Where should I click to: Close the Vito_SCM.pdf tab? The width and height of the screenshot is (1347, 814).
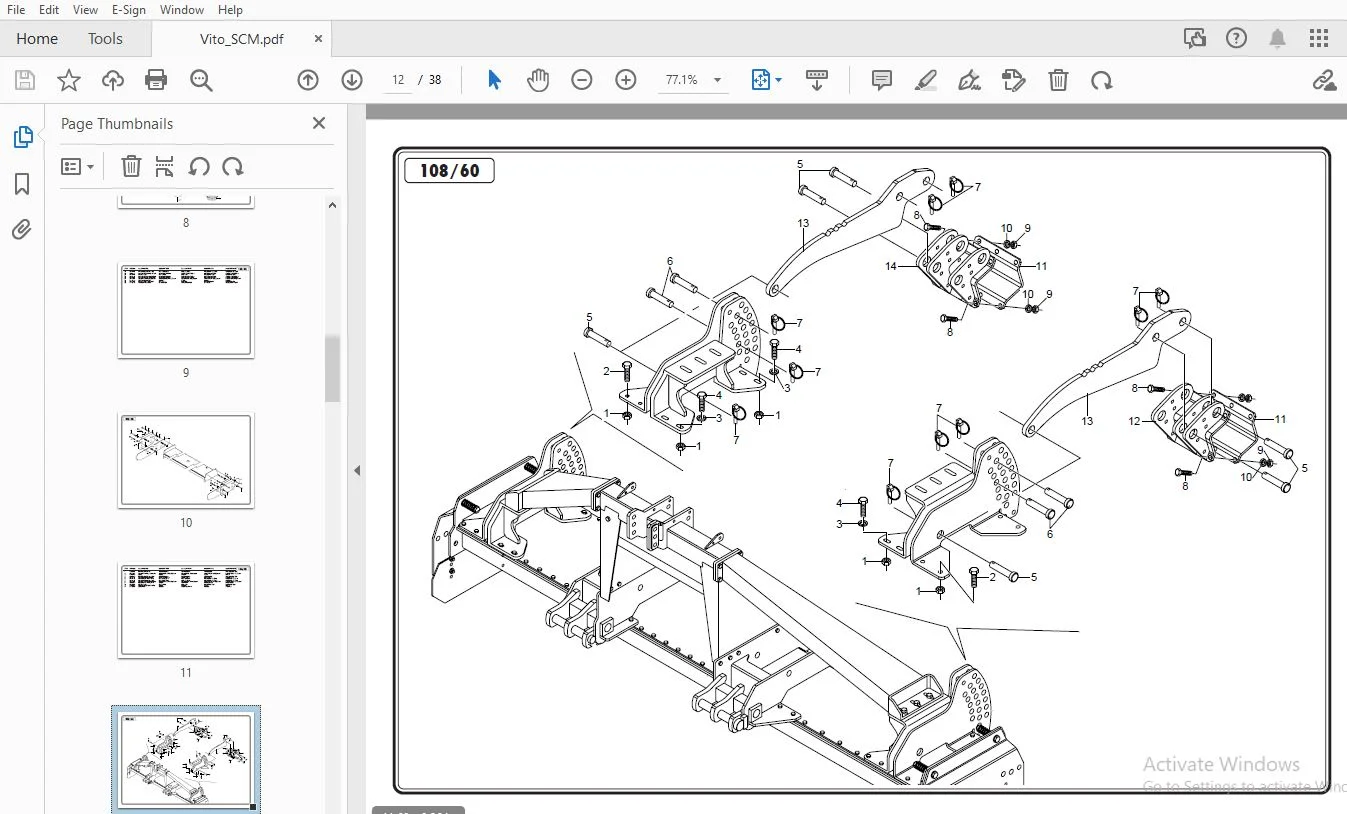pos(319,39)
